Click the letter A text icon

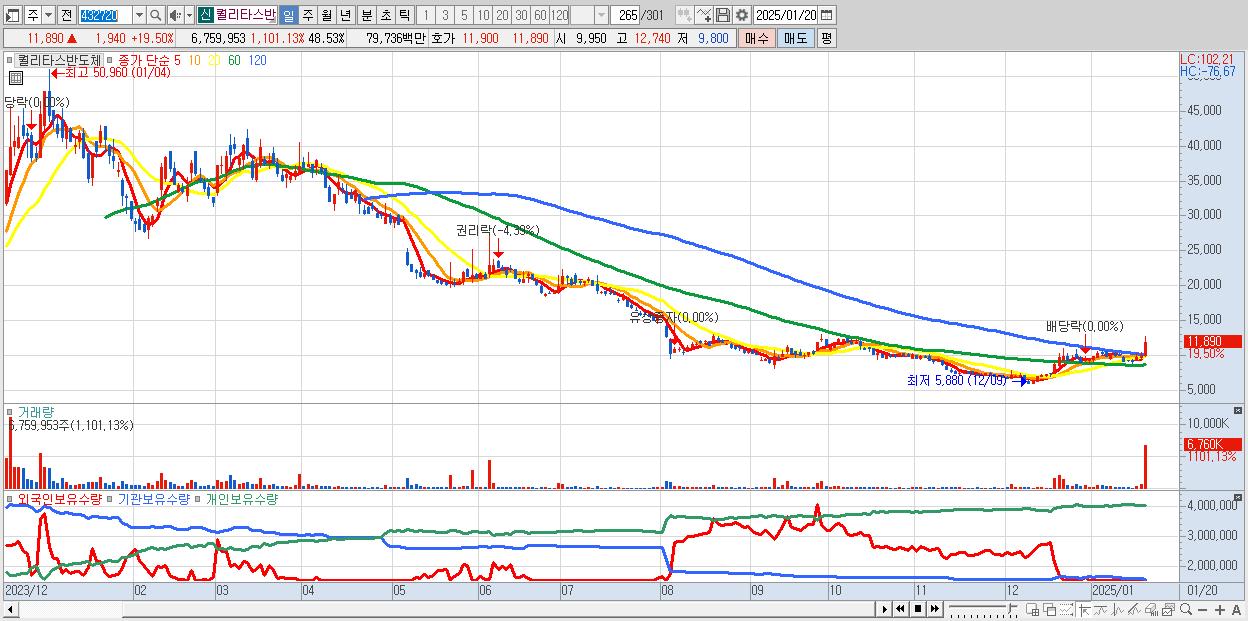1236,609
